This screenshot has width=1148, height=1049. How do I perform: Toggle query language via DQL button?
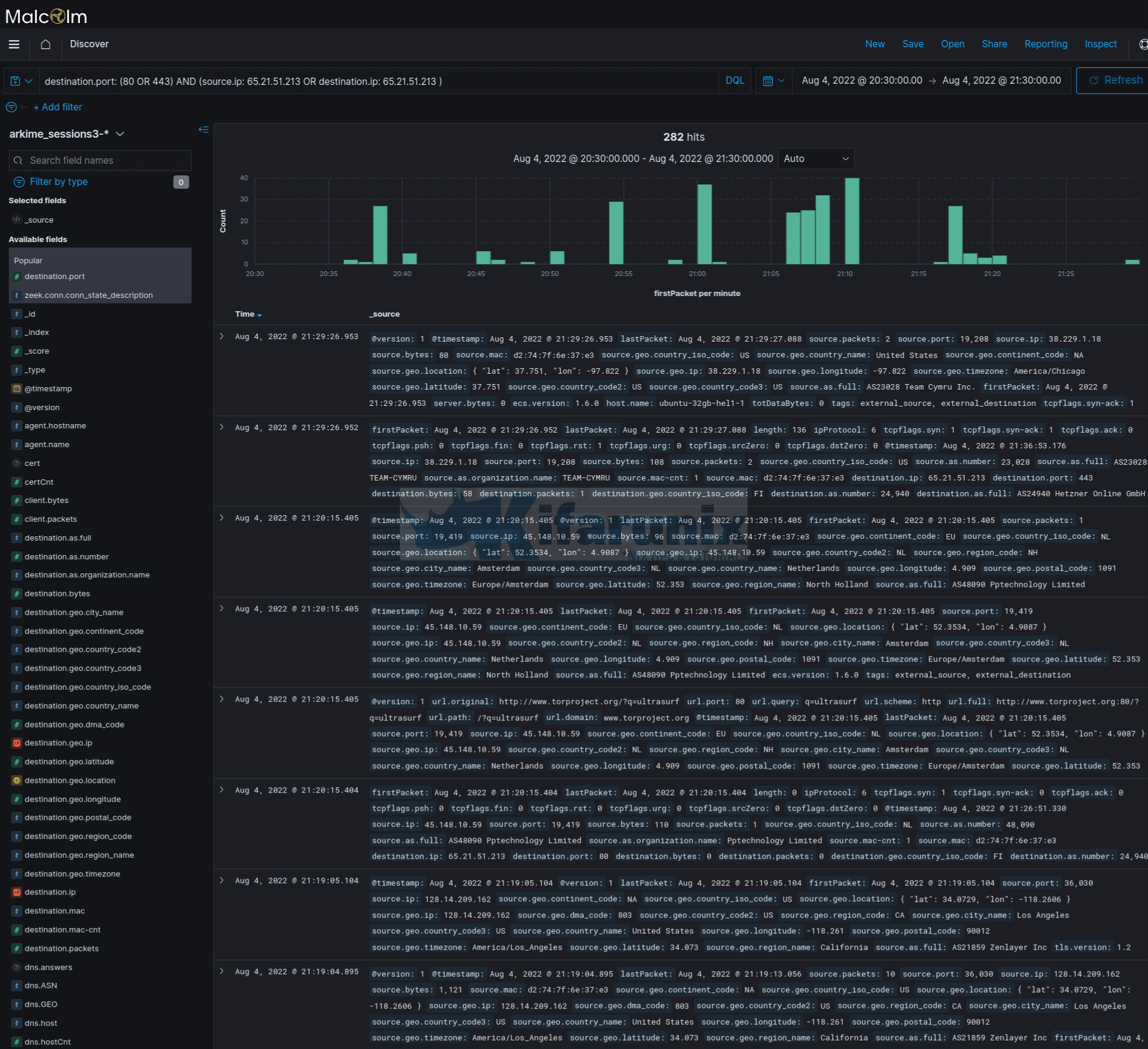(x=735, y=81)
